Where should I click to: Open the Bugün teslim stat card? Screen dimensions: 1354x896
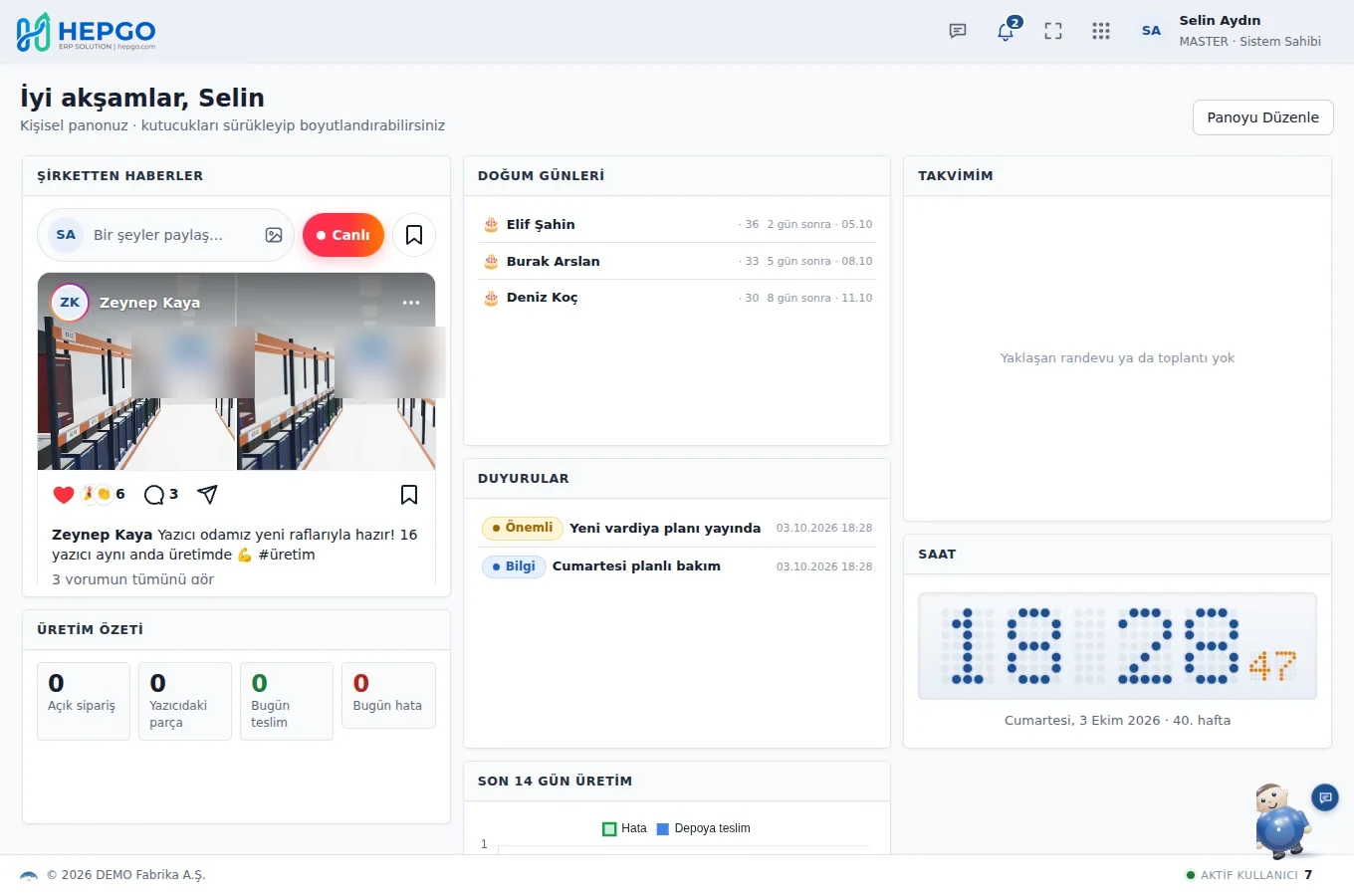[287, 701]
